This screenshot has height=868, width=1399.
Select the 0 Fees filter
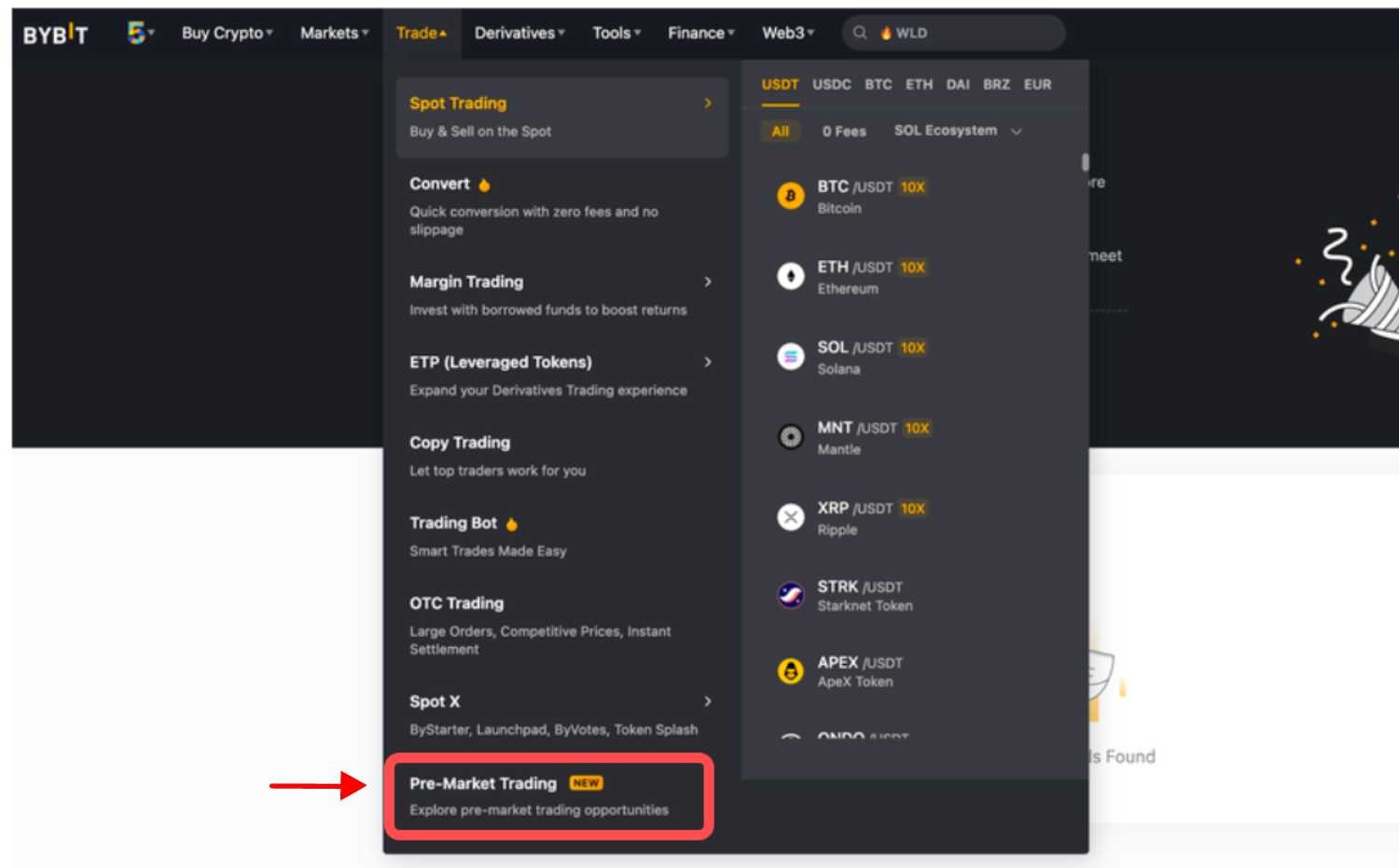pos(844,131)
